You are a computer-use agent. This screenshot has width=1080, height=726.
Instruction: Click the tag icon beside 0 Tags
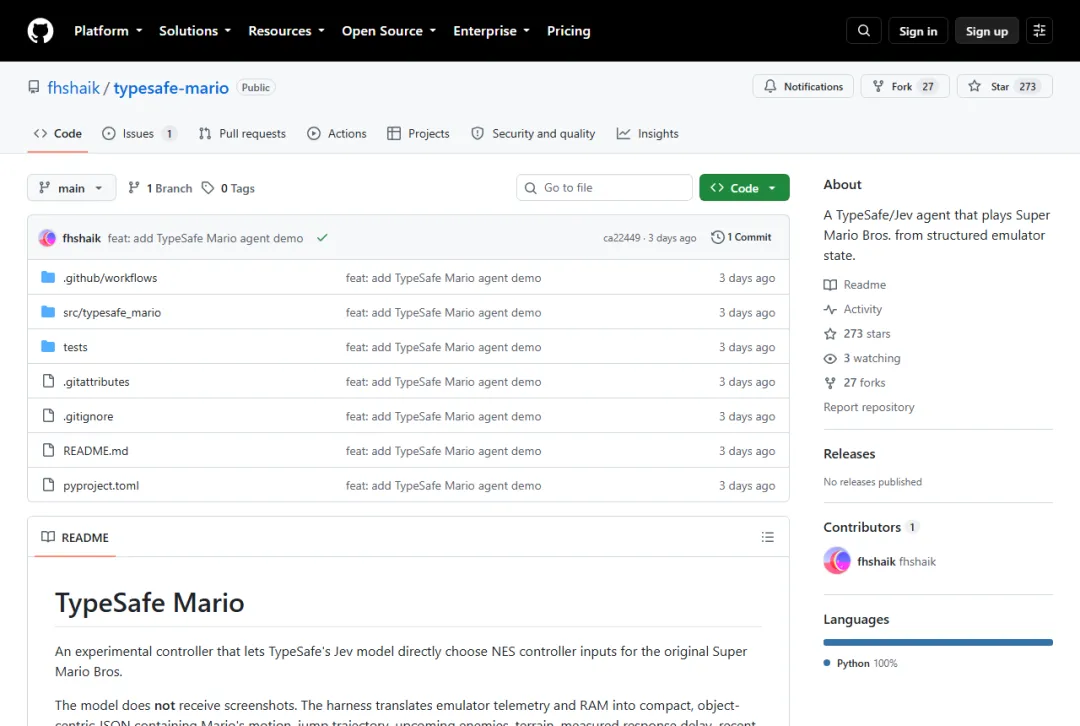tap(207, 188)
